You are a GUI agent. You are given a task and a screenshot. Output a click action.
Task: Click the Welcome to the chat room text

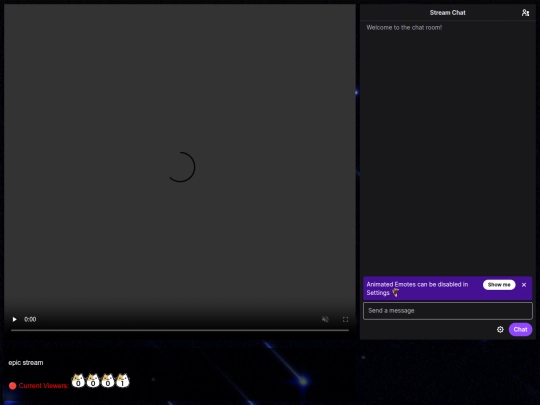pos(404,28)
